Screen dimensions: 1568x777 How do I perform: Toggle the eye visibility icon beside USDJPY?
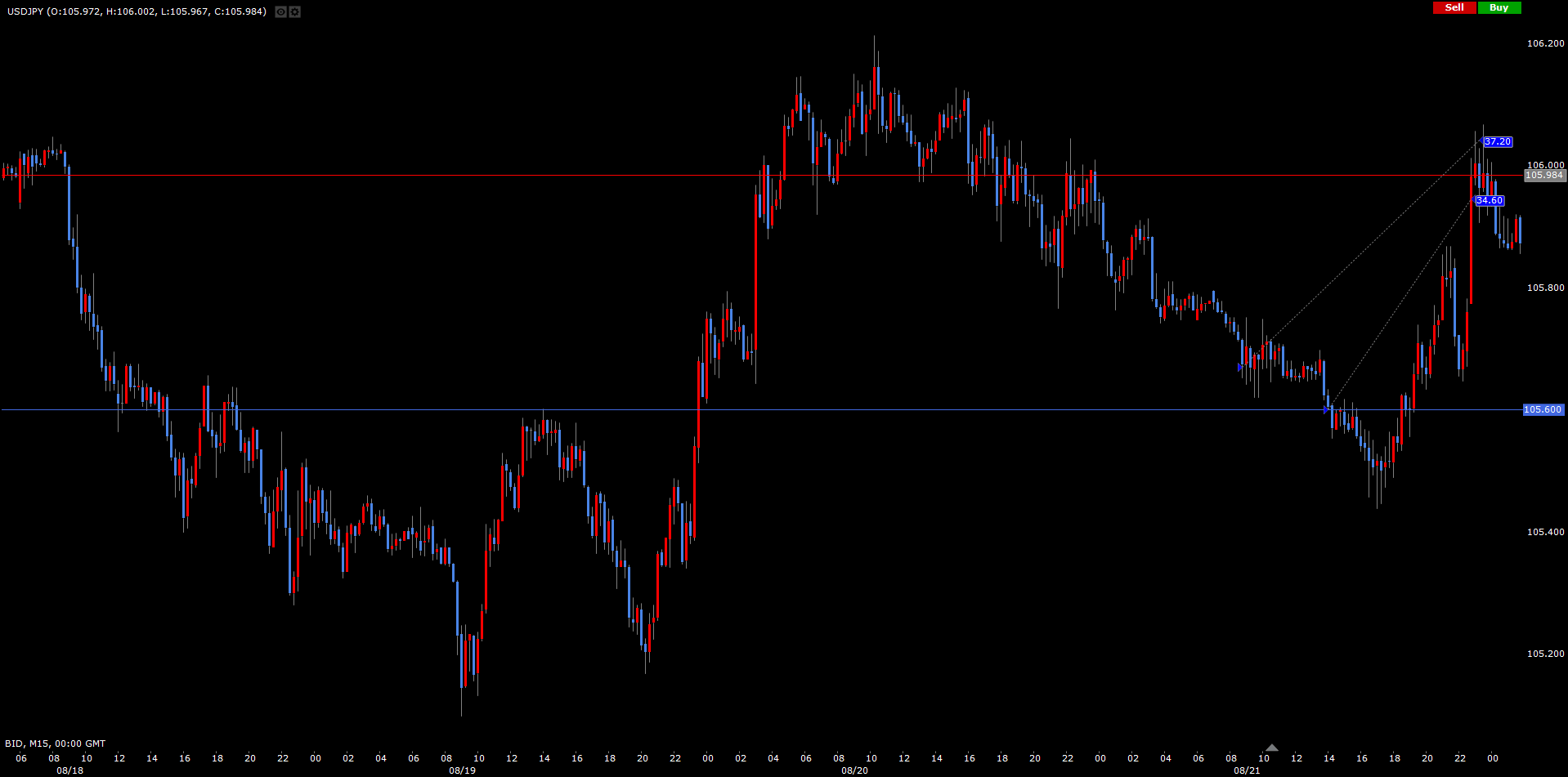click(280, 12)
